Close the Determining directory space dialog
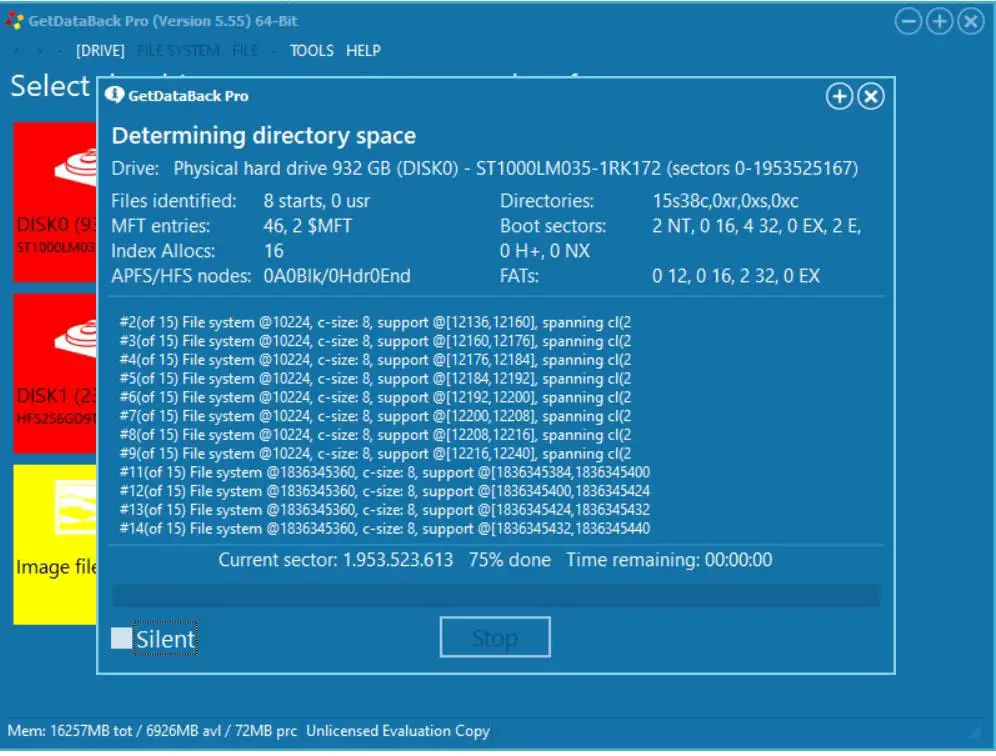996x756 pixels. click(870, 97)
